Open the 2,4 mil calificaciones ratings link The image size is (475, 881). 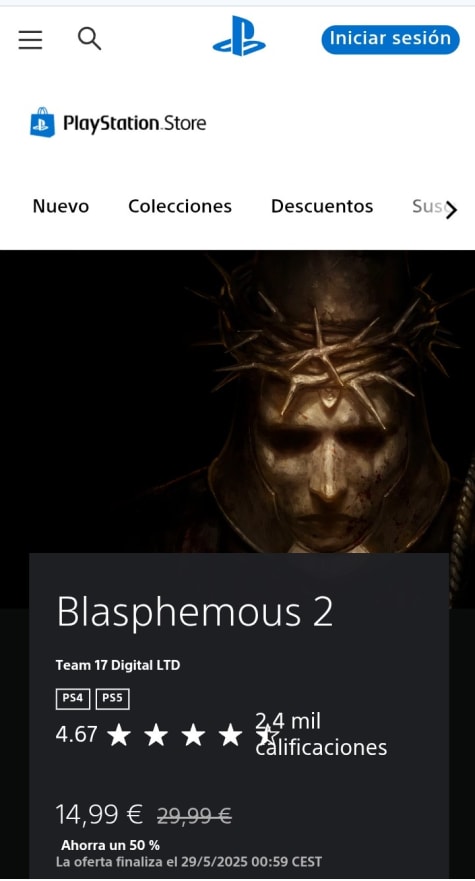tap(321, 734)
